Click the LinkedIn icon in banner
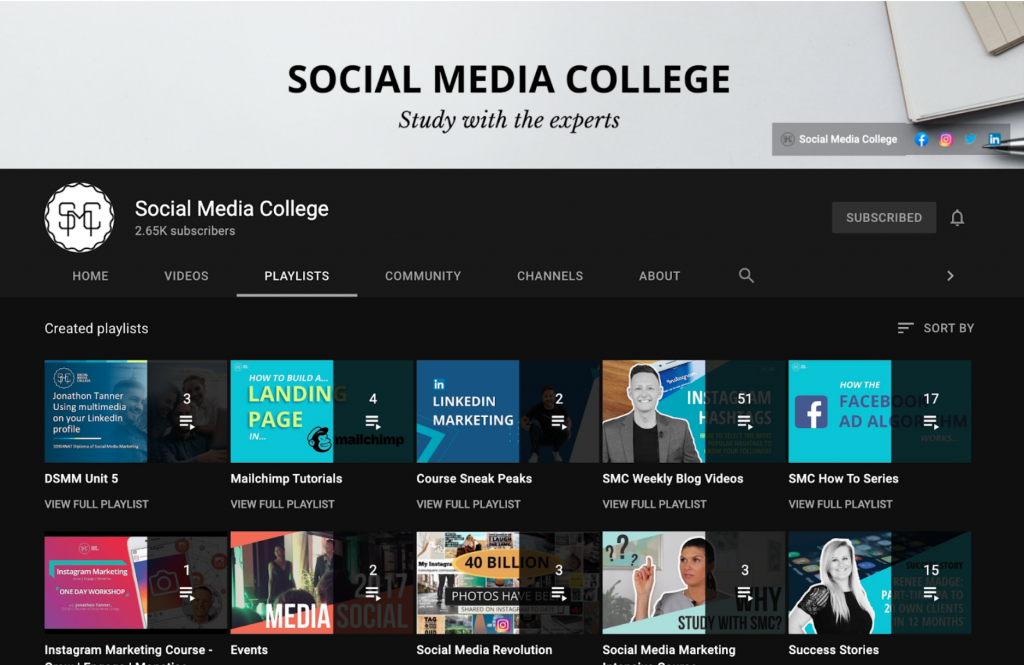The height and width of the screenshot is (665, 1024). pyautogui.click(x=994, y=139)
